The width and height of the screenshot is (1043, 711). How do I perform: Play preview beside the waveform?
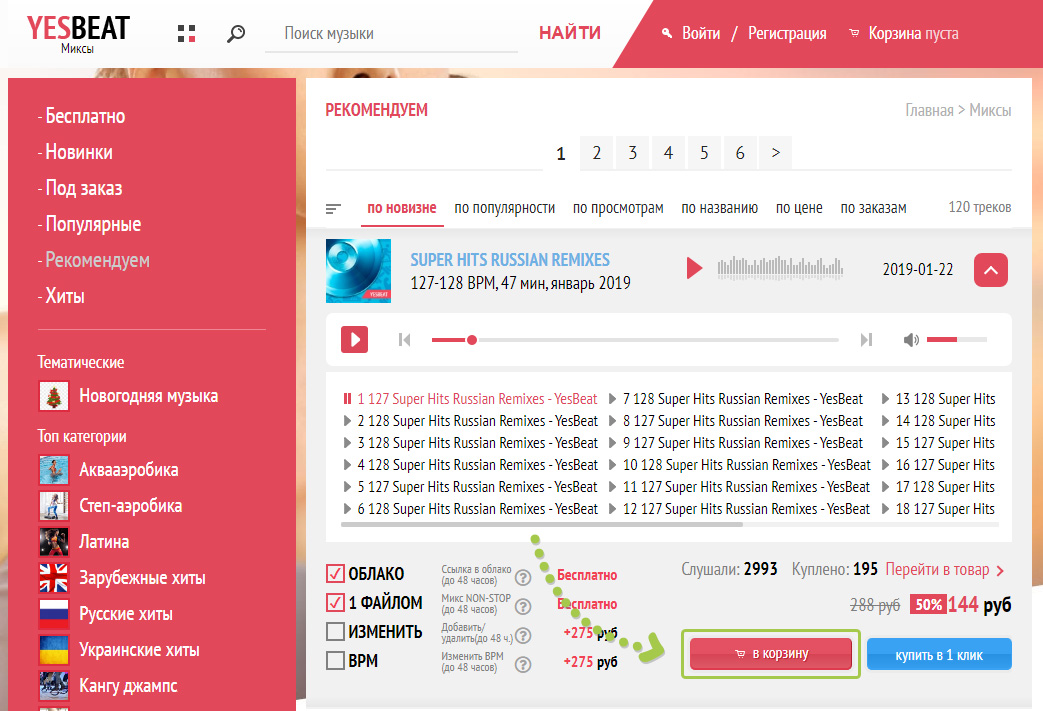(694, 268)
